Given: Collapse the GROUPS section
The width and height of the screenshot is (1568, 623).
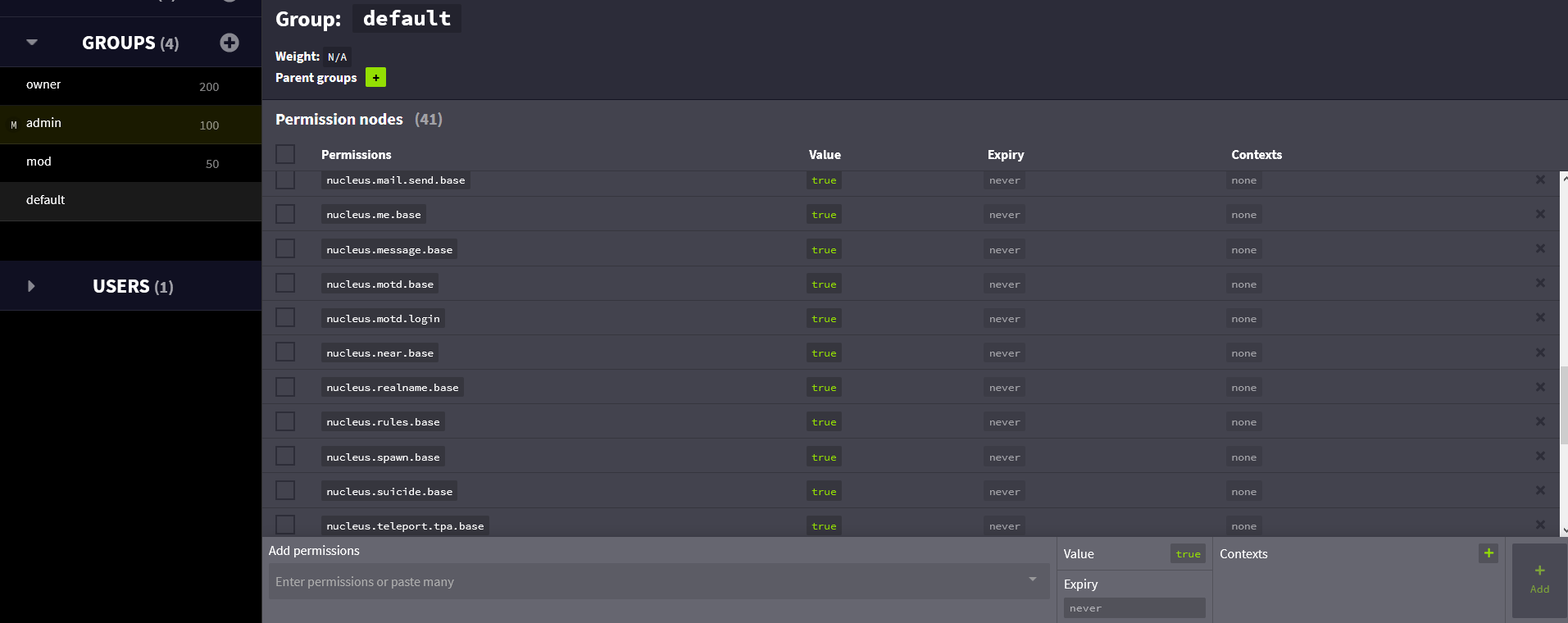Looking at the screenshot, I should (x=32, y=43).
